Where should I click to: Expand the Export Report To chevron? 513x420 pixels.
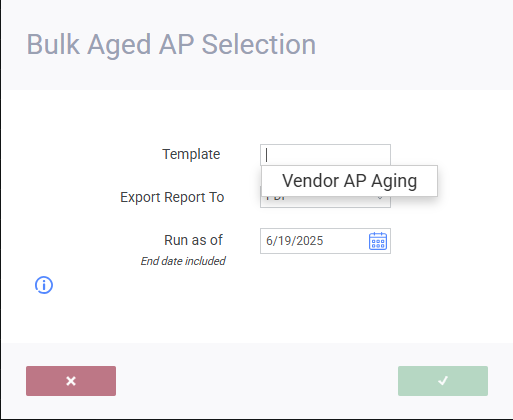coord(380,199)
